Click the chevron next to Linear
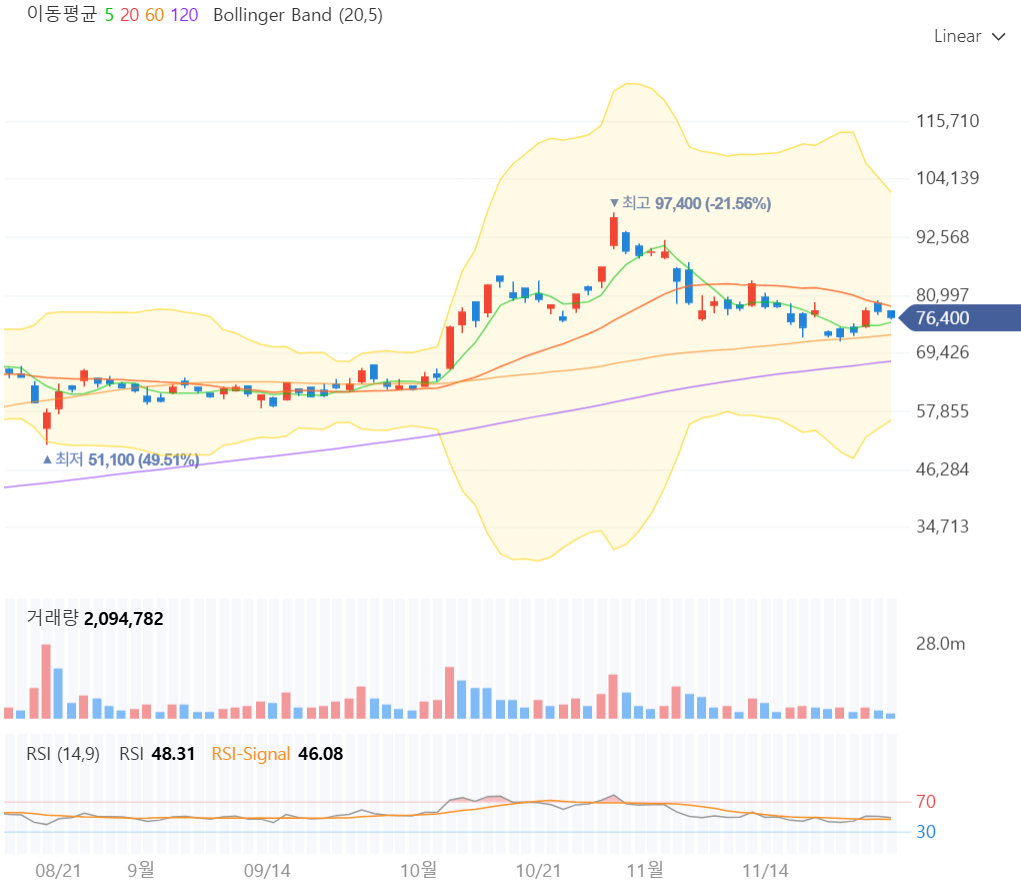Viewport: 1021px width, 887px height. [999, 37]
